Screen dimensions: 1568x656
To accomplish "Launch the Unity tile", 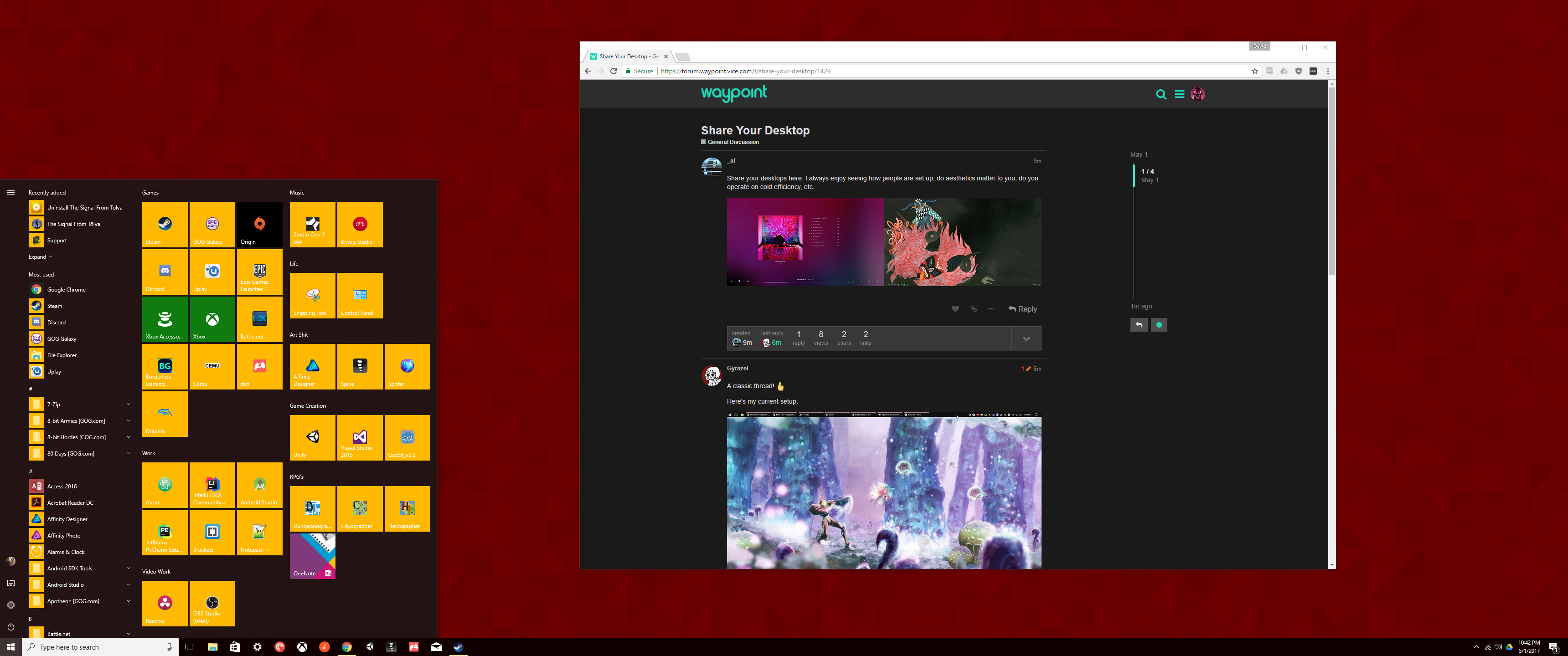I will (312, 438).
